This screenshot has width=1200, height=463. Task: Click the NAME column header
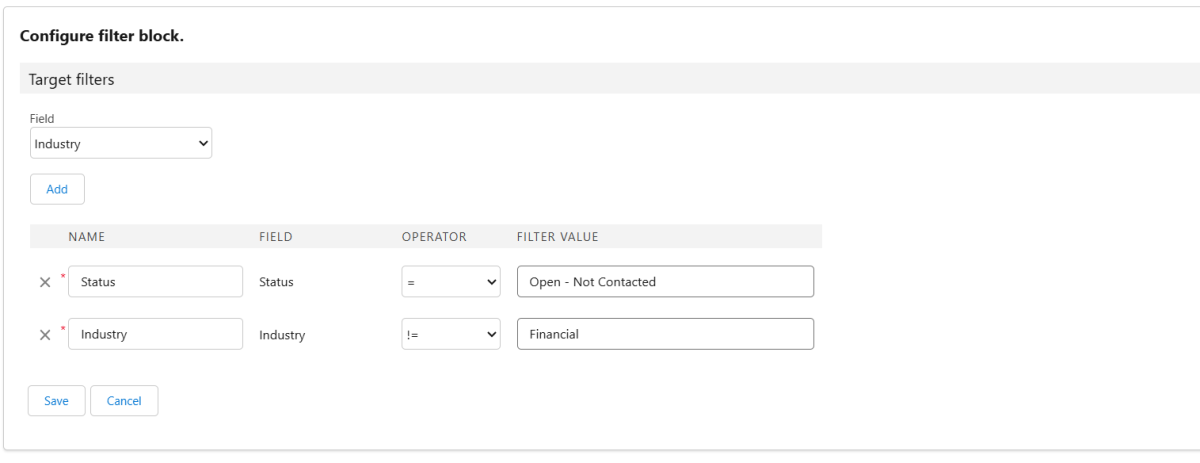point(87,237)
